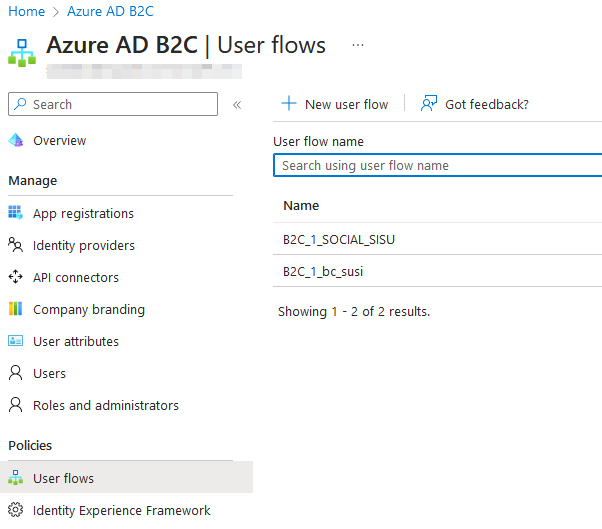Click the Roles and administrators person icon
The width and height of the screenshot is (602, 529).
coord(15,405)
